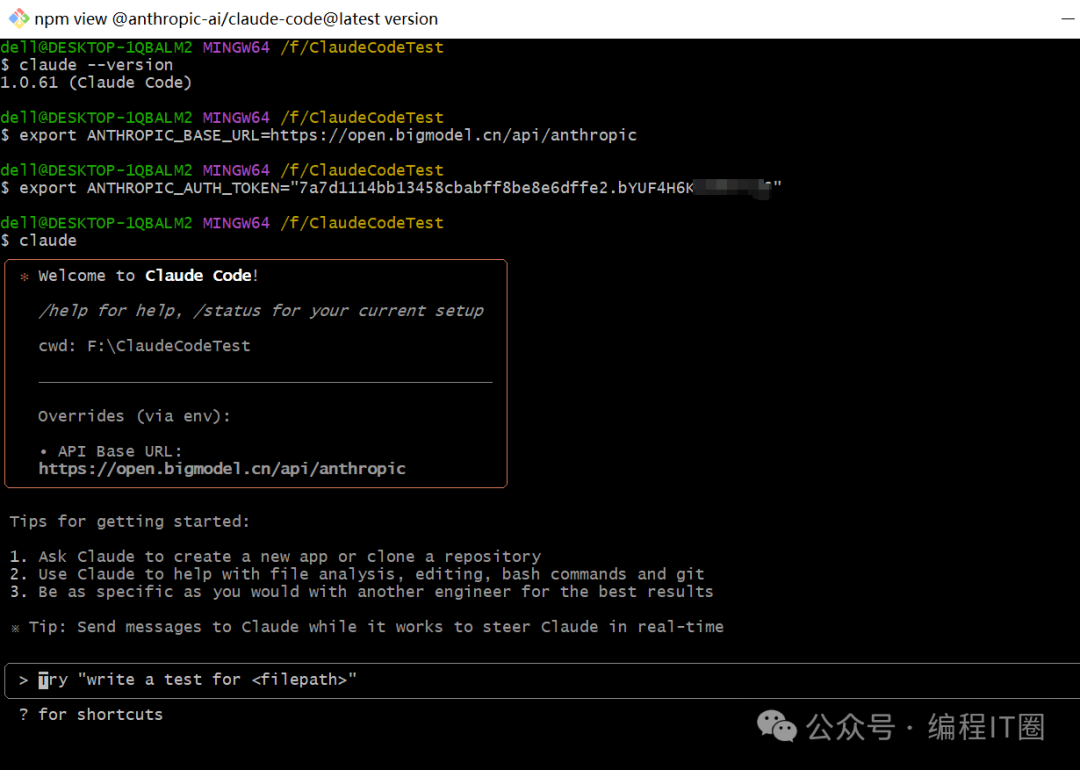Click the export ANTHROPIC_AUTH_TOKEN command line
1080x770 pixels.
(x=391, y=188)
